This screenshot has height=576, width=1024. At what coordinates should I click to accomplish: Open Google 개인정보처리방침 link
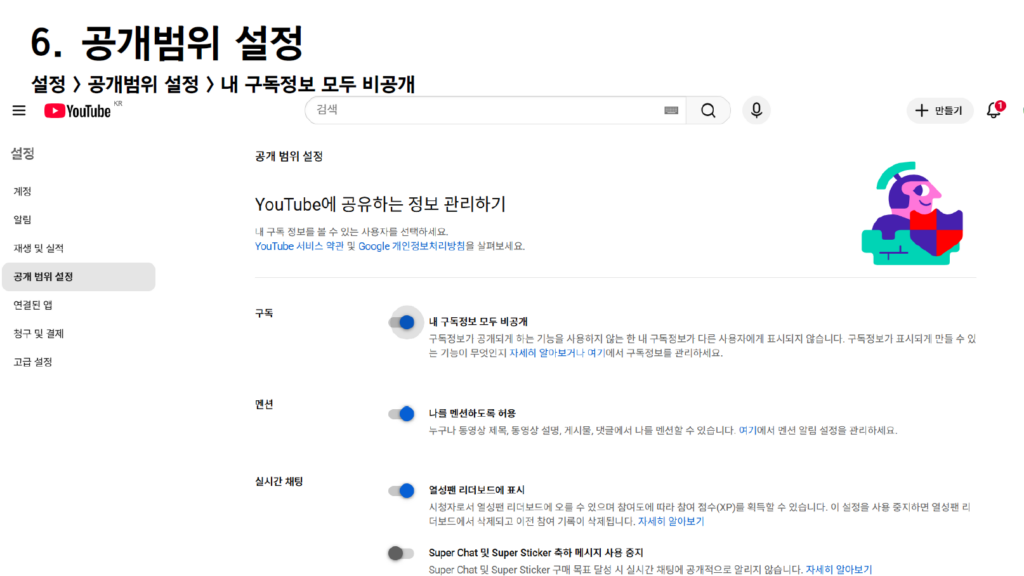coord(412,246)
